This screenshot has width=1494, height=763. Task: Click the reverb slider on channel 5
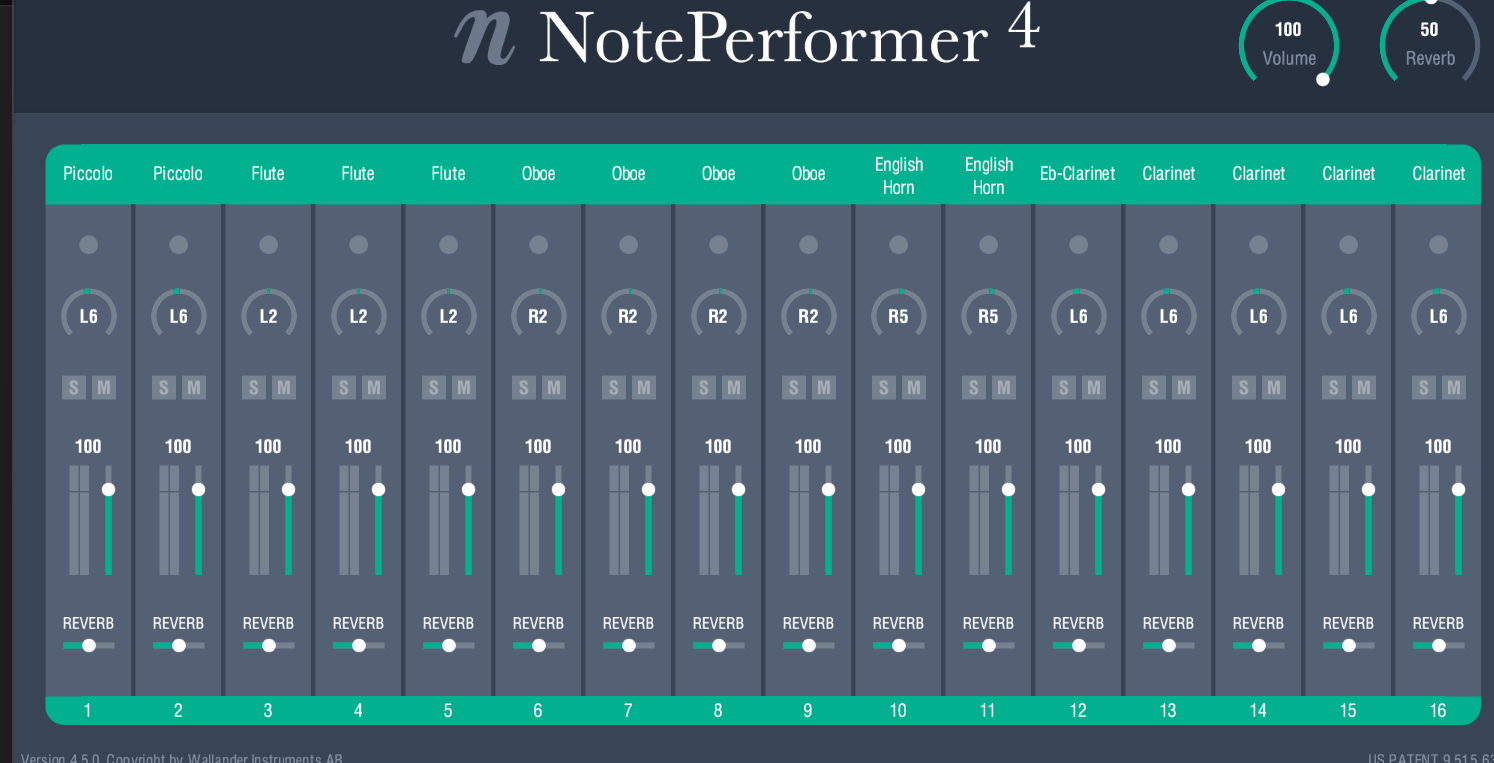(449, 645)
